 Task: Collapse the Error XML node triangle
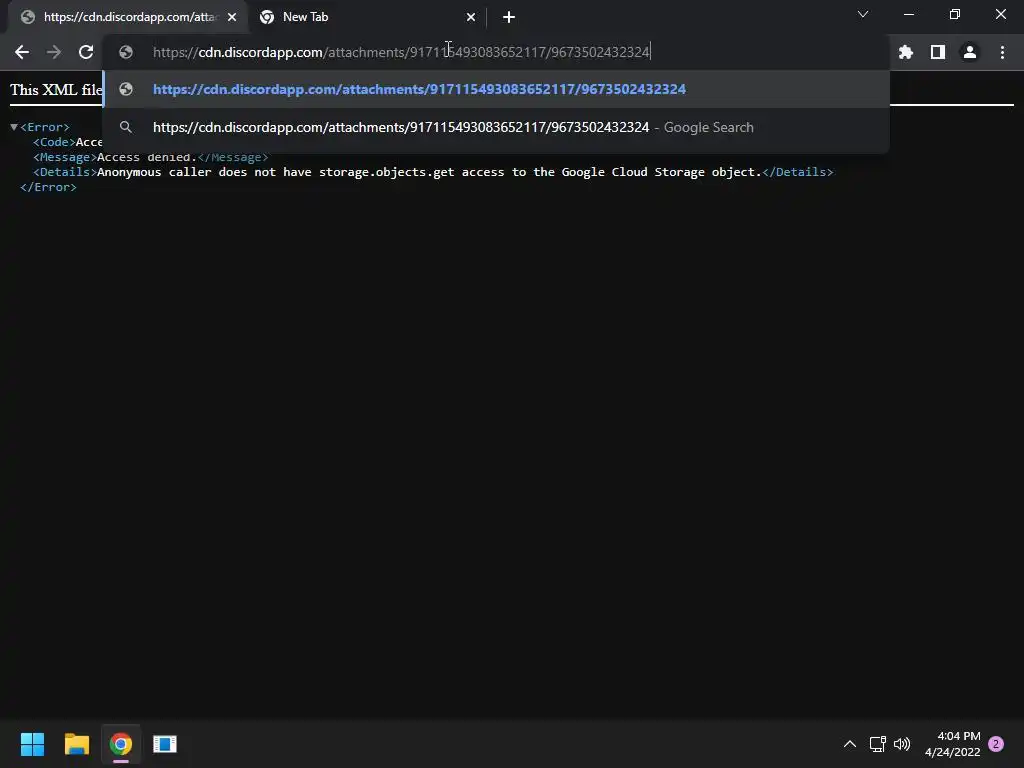pos(14,127)
